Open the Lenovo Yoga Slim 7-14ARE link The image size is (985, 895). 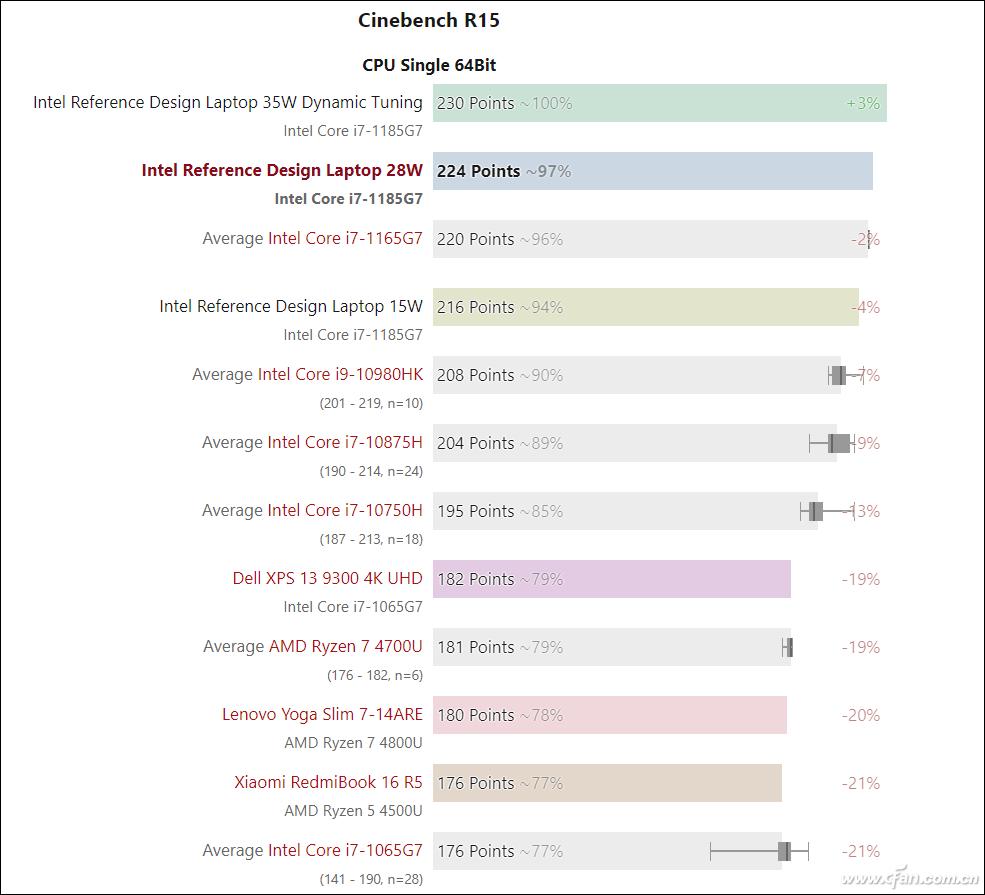coord(322,715)
